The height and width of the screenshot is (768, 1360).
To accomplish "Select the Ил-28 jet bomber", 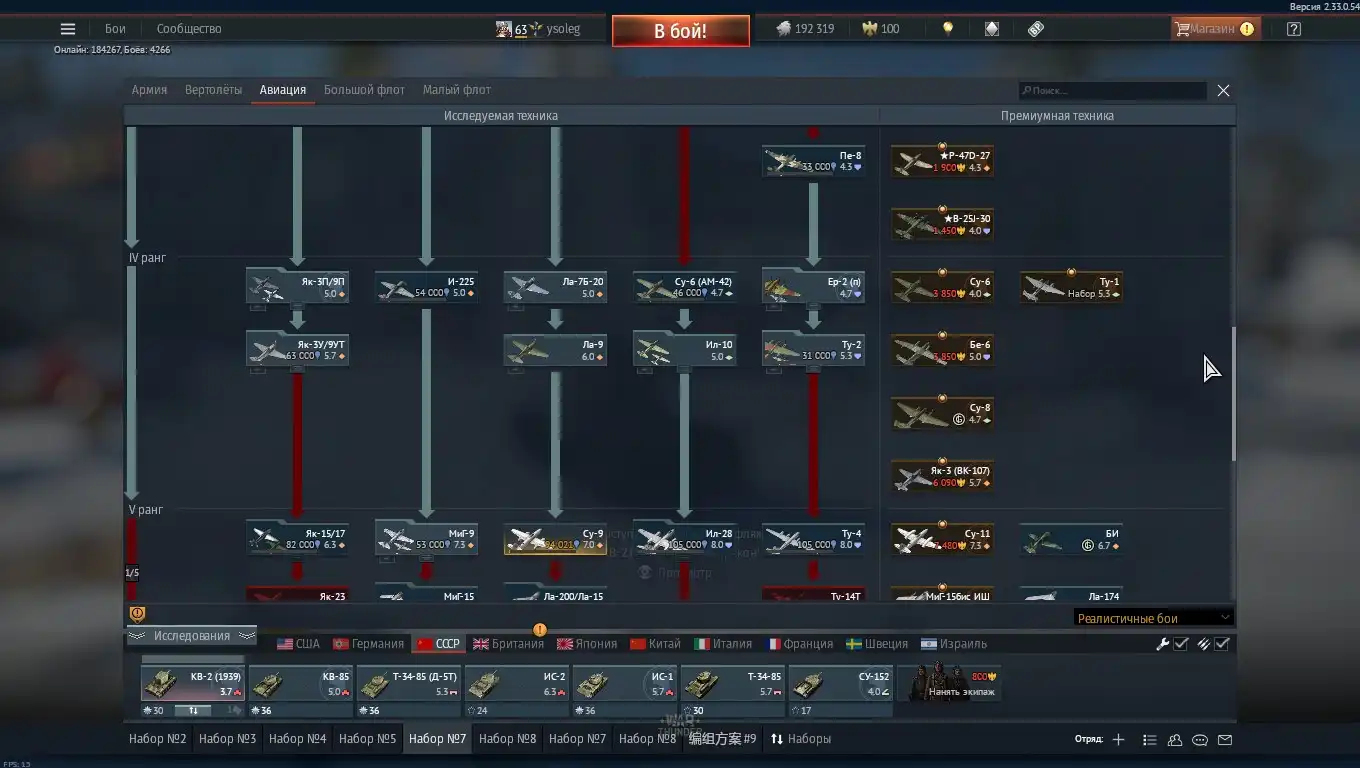I will click(x=684, y=539).
